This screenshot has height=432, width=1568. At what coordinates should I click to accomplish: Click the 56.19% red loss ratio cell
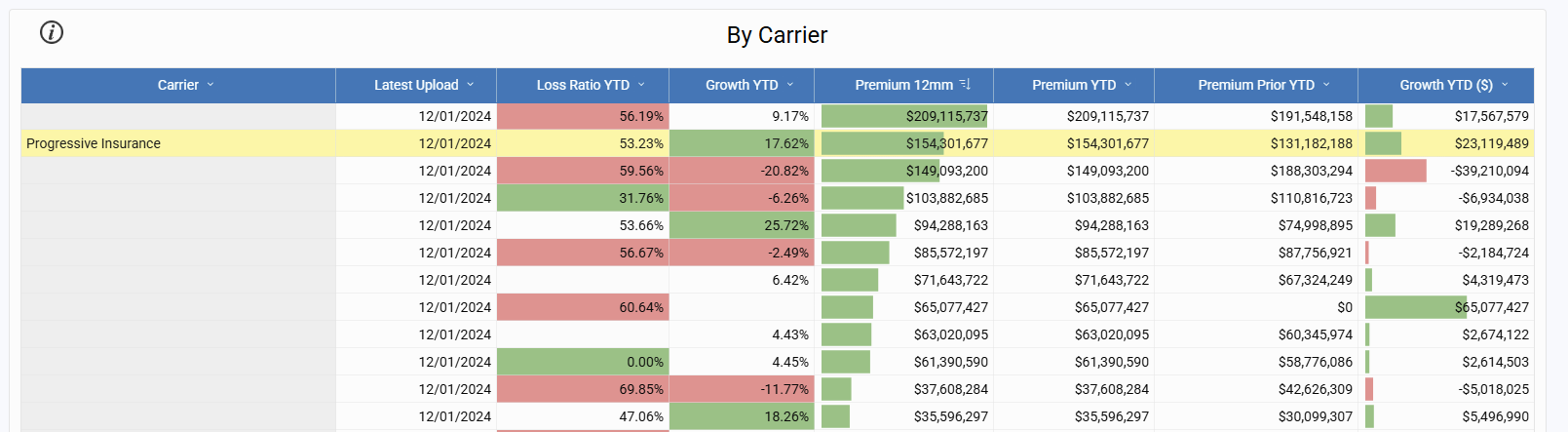[x=583, y=116]
